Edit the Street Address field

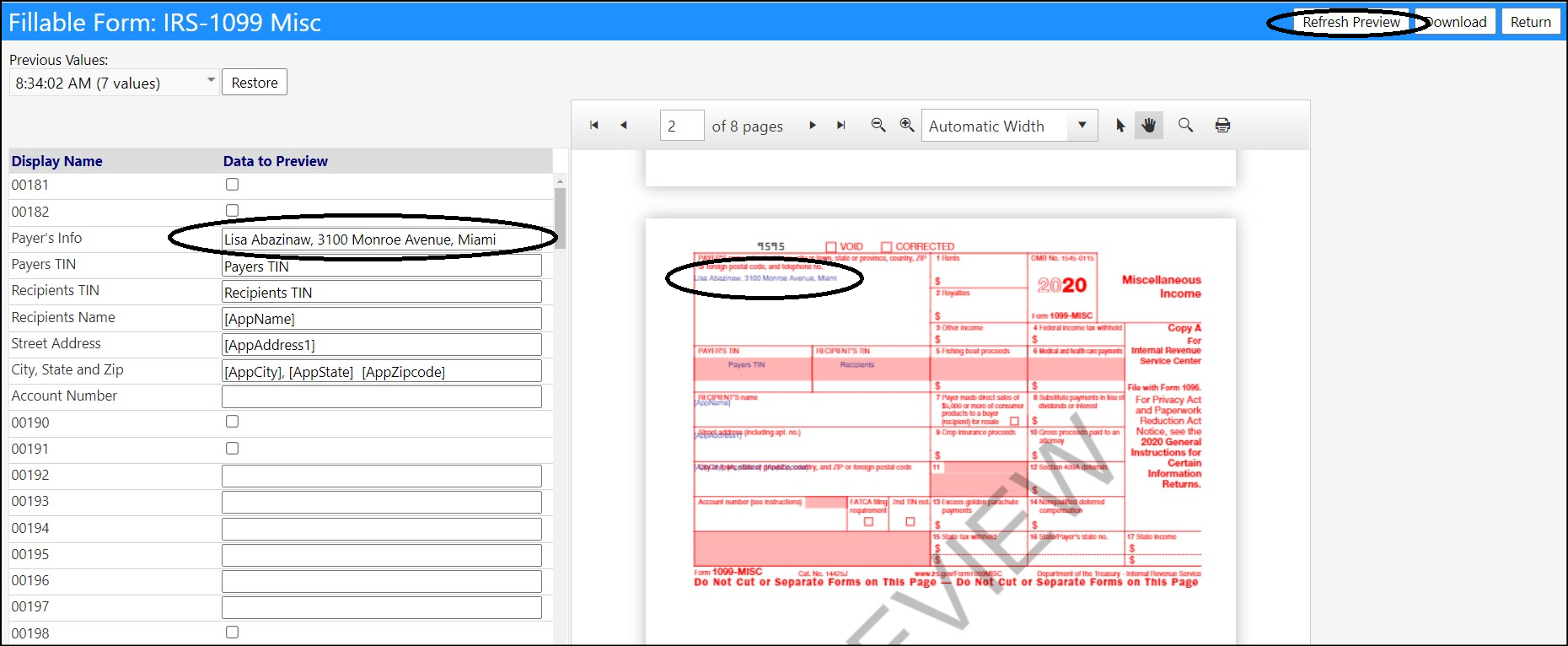point(382,345)
